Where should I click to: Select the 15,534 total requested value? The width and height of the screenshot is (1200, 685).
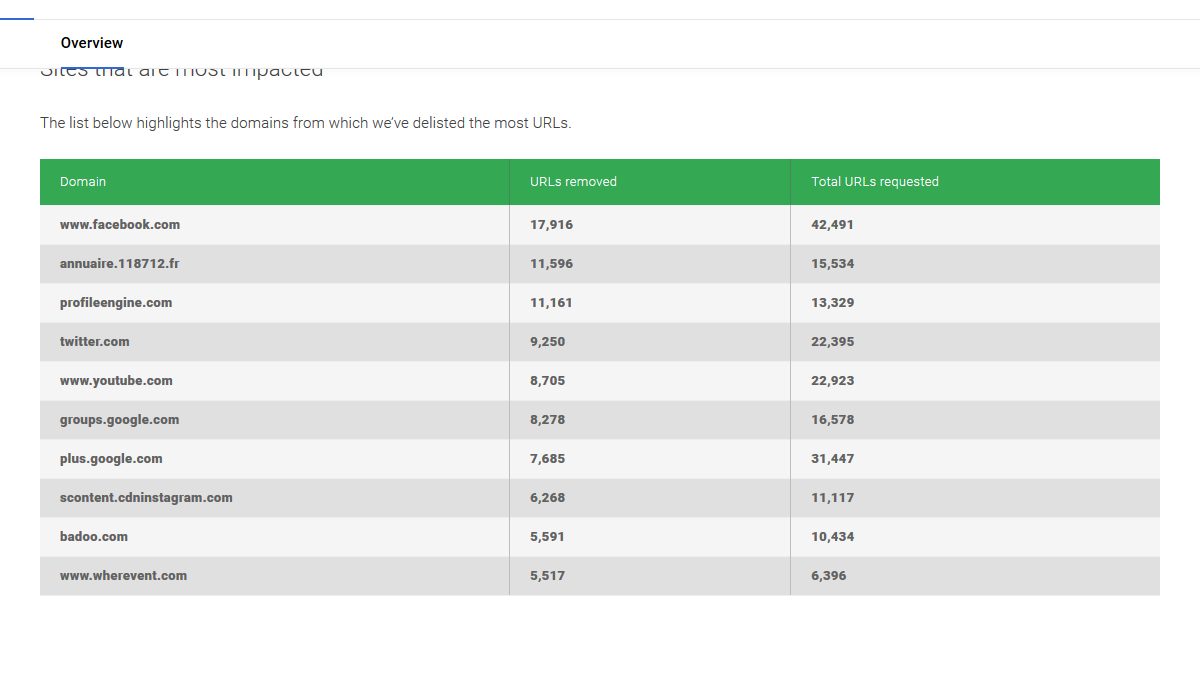[x=833, y=264]
